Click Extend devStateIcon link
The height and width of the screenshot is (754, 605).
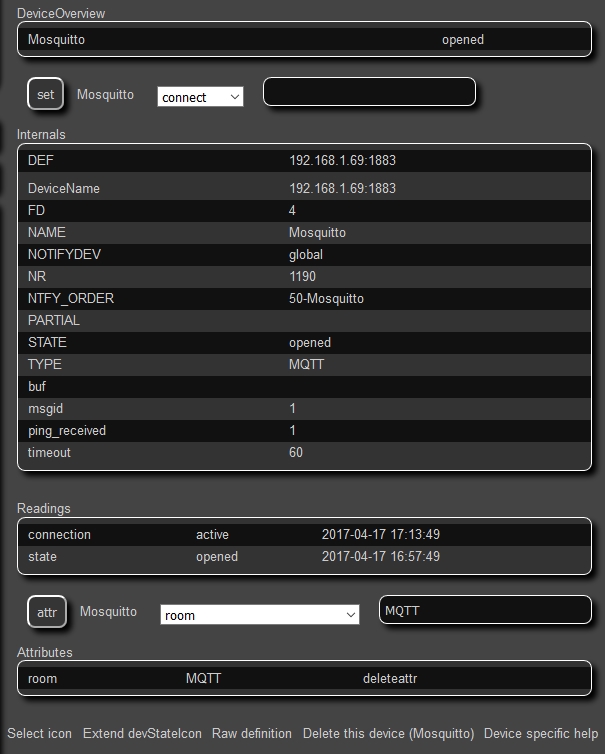click(142, 733)
